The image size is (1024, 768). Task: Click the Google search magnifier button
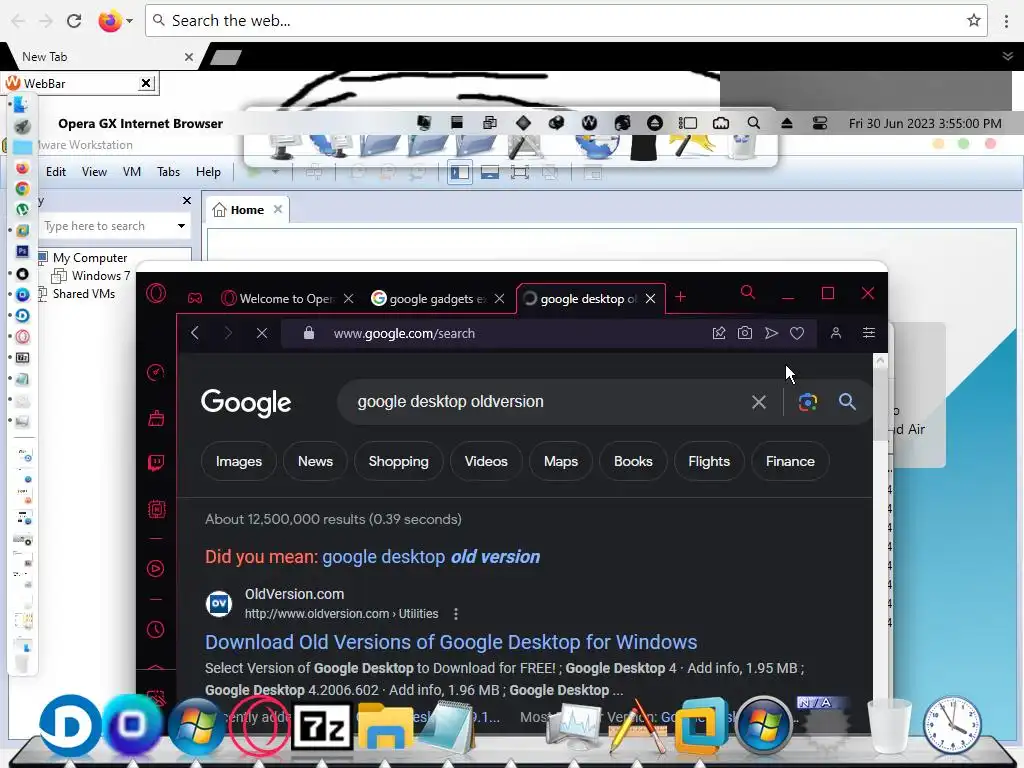[x=847, y=402]
